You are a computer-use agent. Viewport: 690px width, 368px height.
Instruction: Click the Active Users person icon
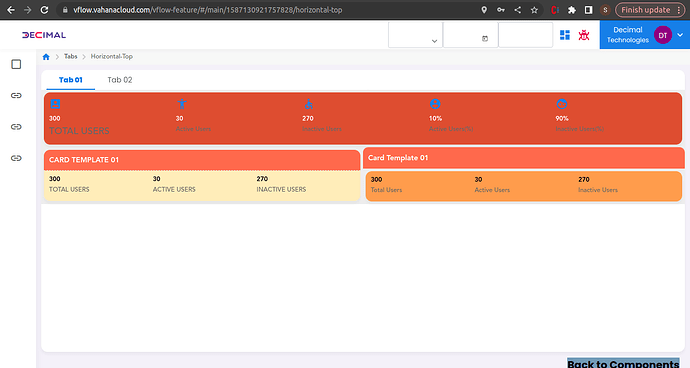tap(182, 104)
